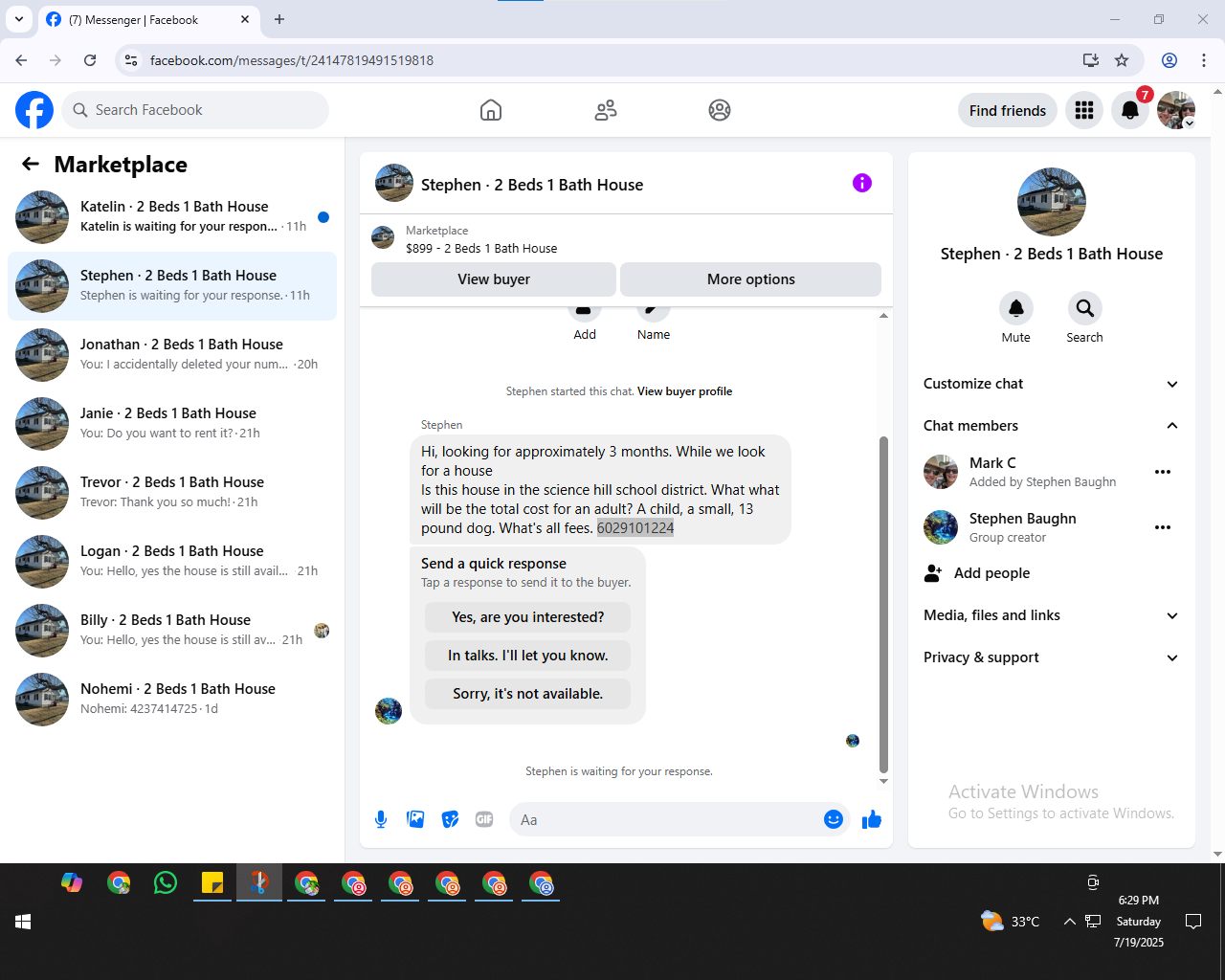Open the emoji picker smiley icon
Image resolution: width=1225 pixels, height=980 pixels.
click(x=834, y=819)
